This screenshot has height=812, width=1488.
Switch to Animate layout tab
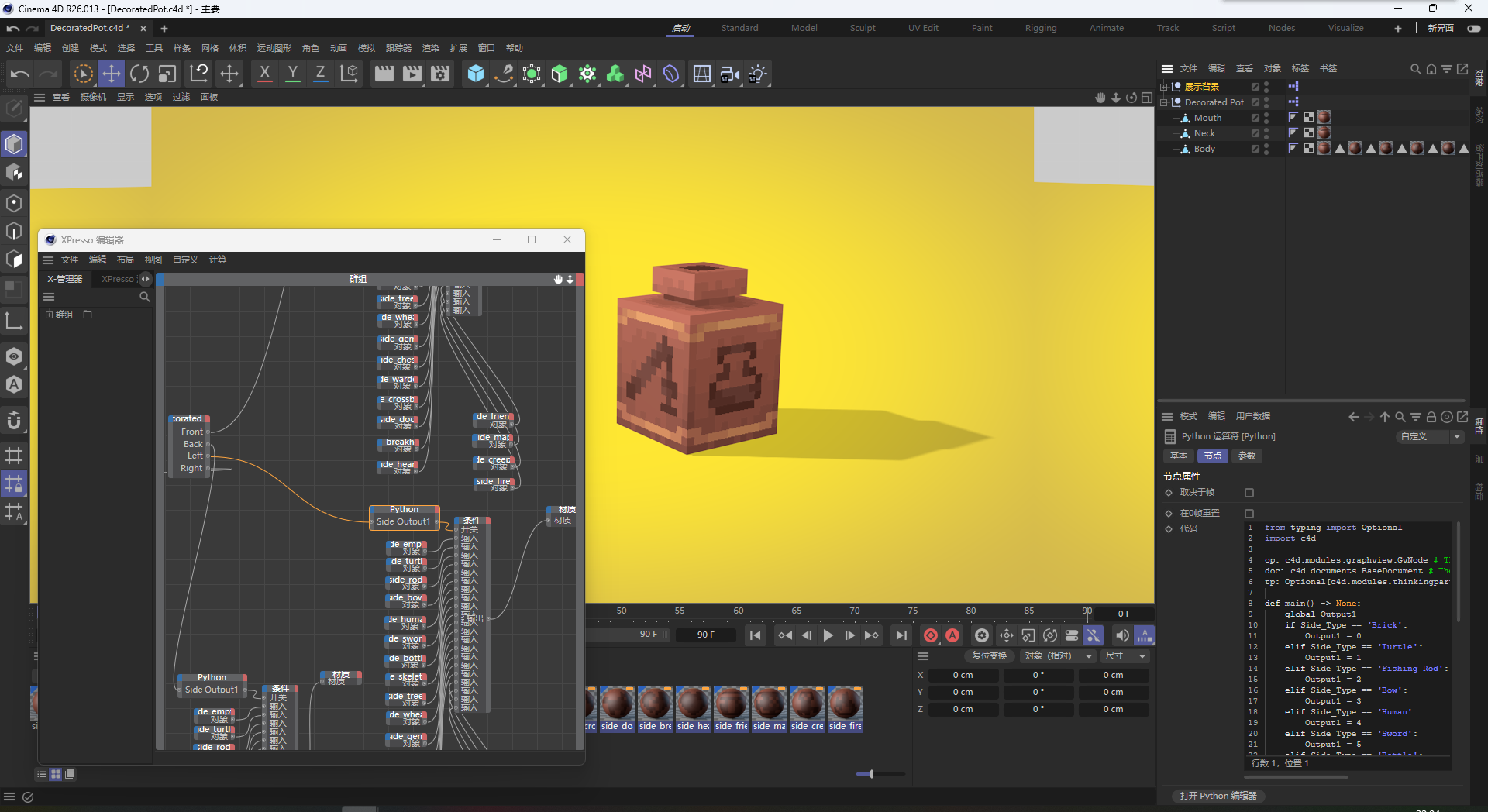click(x=1107, y=28)
